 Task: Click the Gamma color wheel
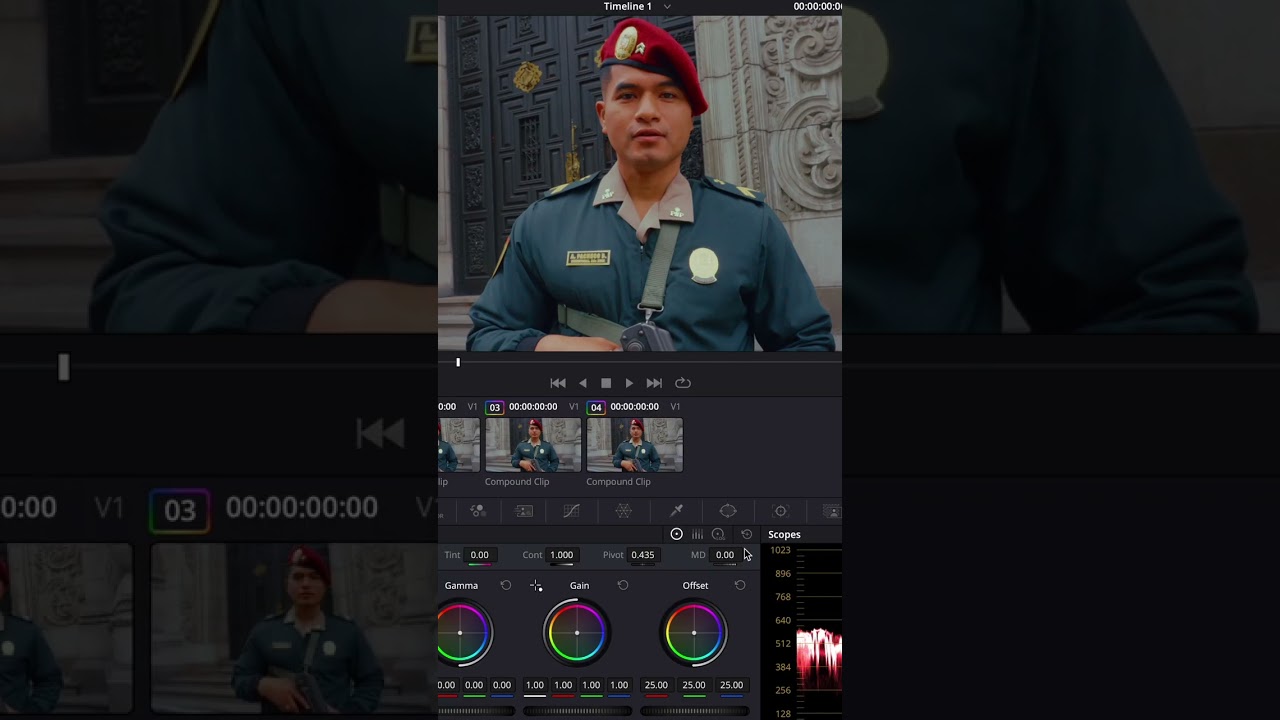(x=462, y=632)
